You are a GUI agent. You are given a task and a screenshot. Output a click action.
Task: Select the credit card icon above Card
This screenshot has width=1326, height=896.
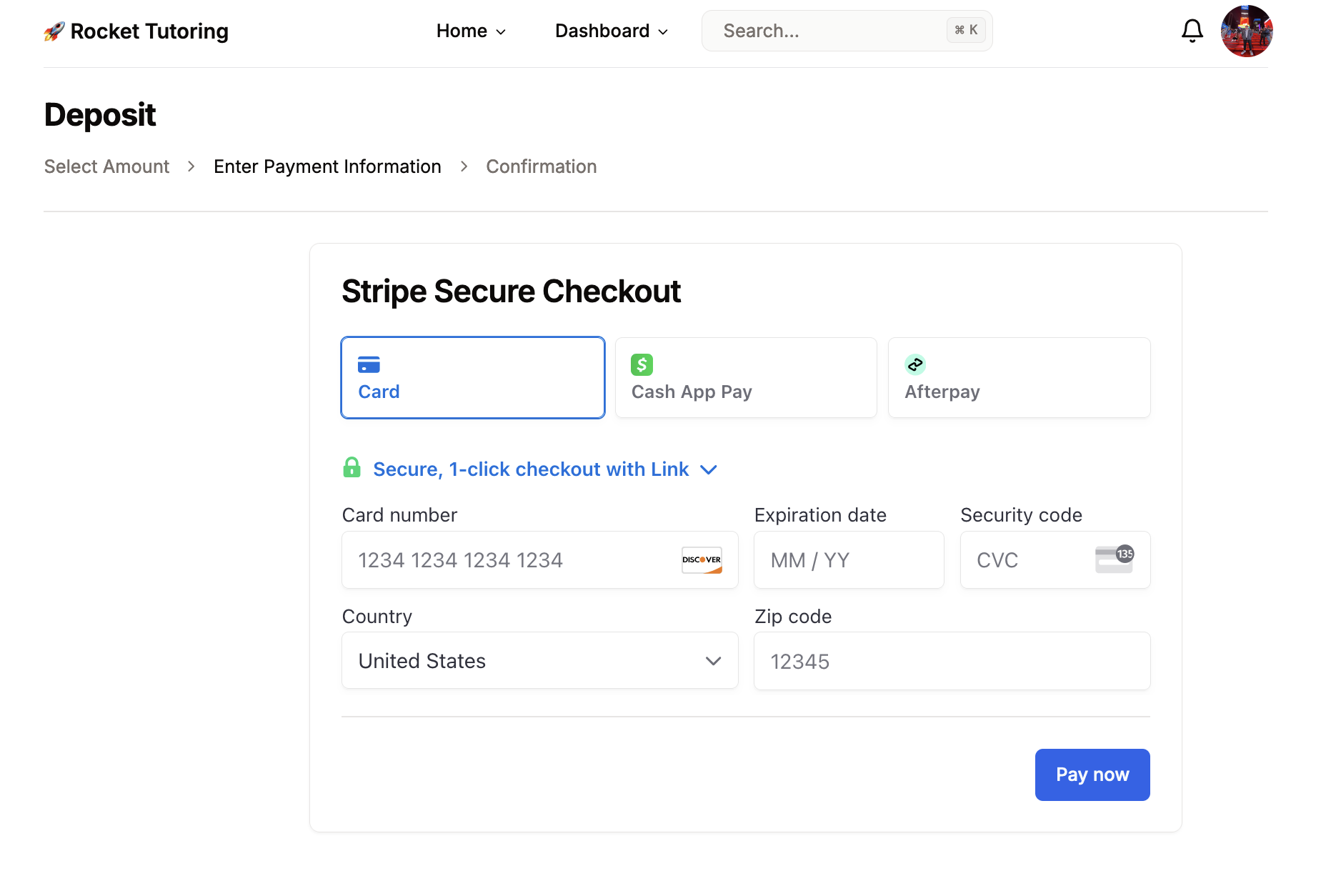370,364
